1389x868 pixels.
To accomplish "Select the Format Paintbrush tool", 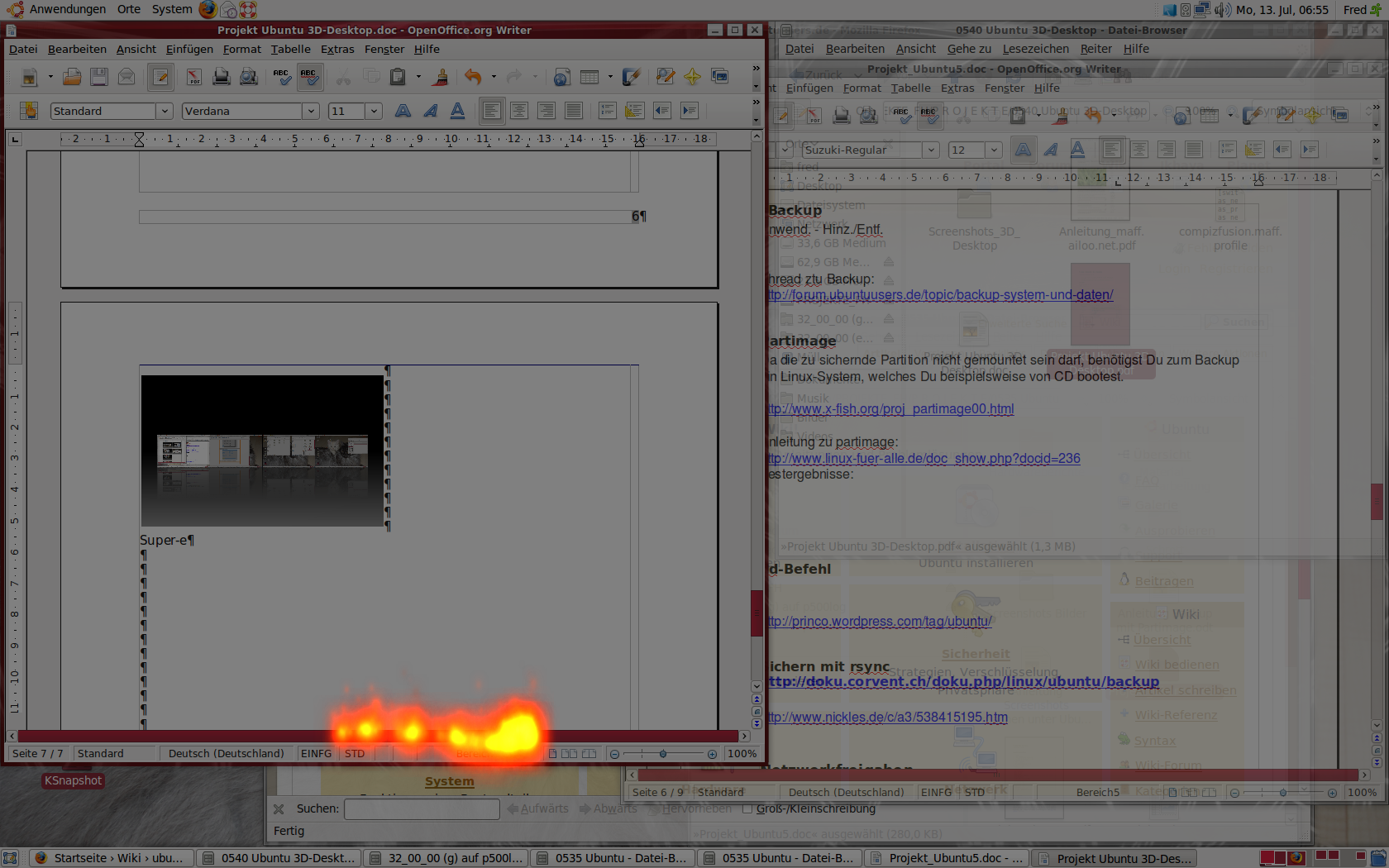I will (441, 78).
